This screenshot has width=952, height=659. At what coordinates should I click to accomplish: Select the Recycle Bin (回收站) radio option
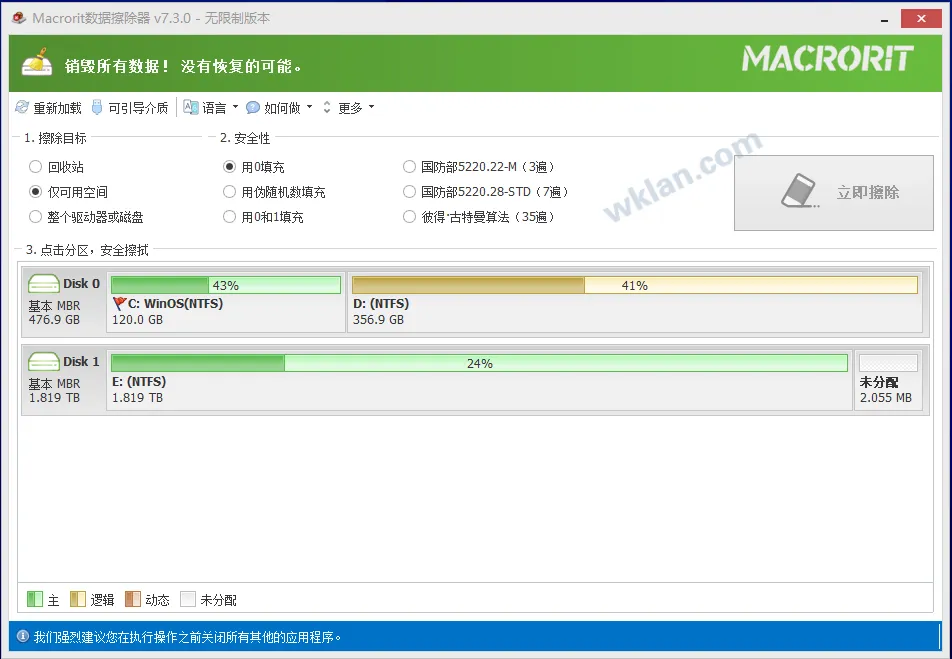tap(35, 166)
